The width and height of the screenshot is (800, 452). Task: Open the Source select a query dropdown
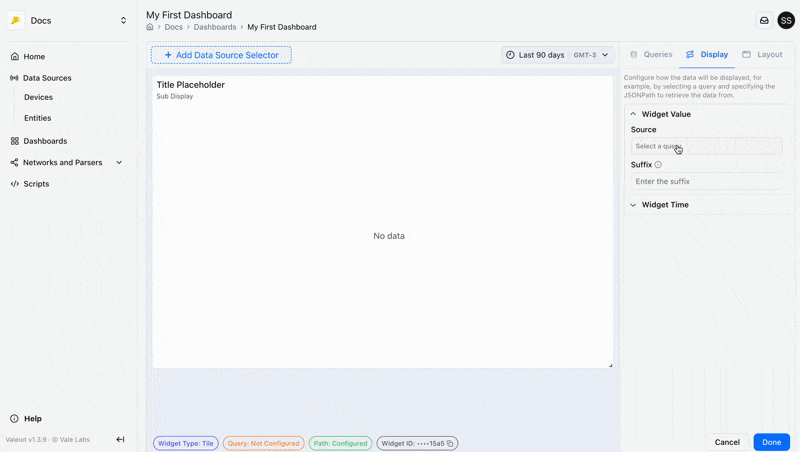pyautogui.click(x=707, y=146)
